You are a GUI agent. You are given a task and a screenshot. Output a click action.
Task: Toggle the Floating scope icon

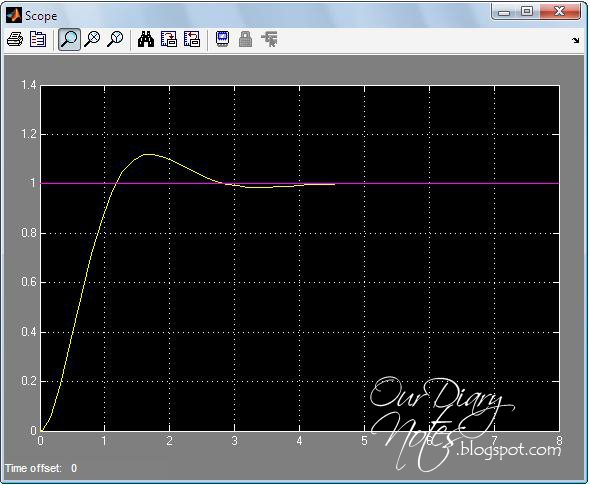[x=222, y=39]
